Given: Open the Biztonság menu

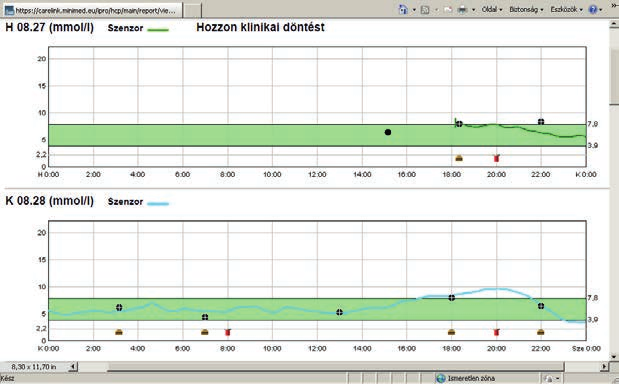Looking at the screenshot, I should (x=526, y=9).
